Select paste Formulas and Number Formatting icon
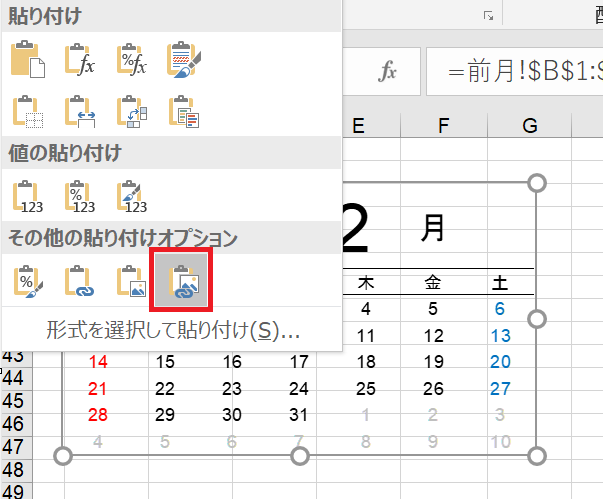Viewport: 603px width, 499px height. tap(131, 62)
